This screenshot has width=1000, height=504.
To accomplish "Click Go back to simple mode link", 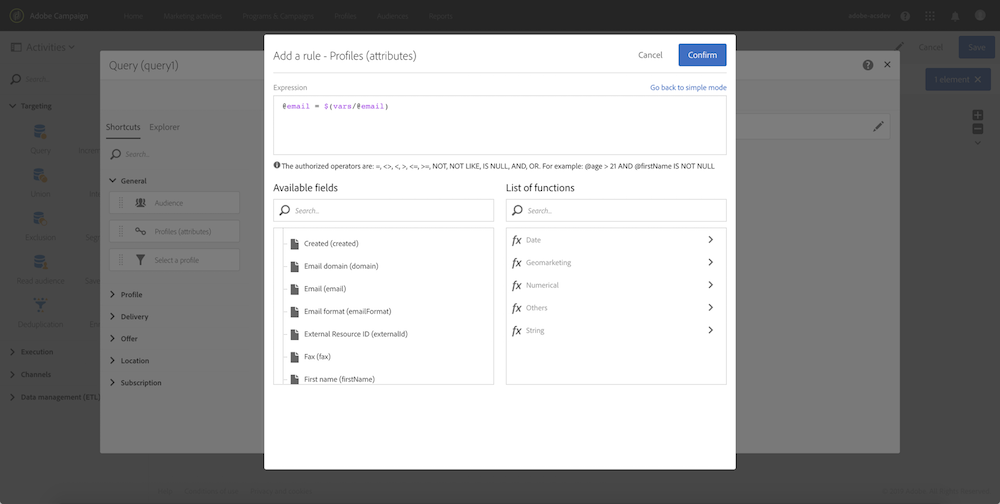I will click(x=688, y=88).
